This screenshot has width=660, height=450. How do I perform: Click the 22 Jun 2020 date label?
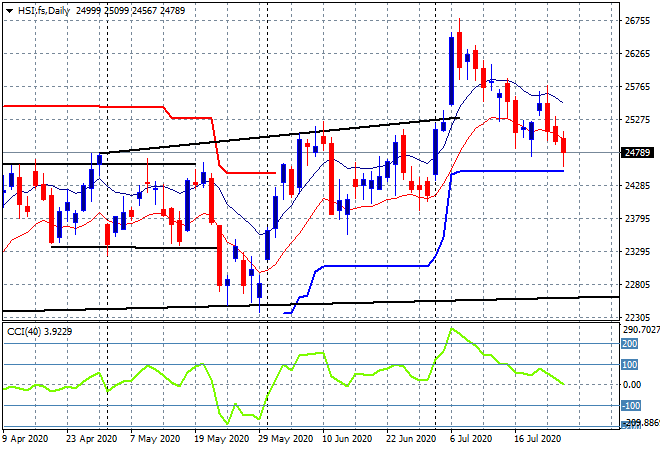pos(411,439)
